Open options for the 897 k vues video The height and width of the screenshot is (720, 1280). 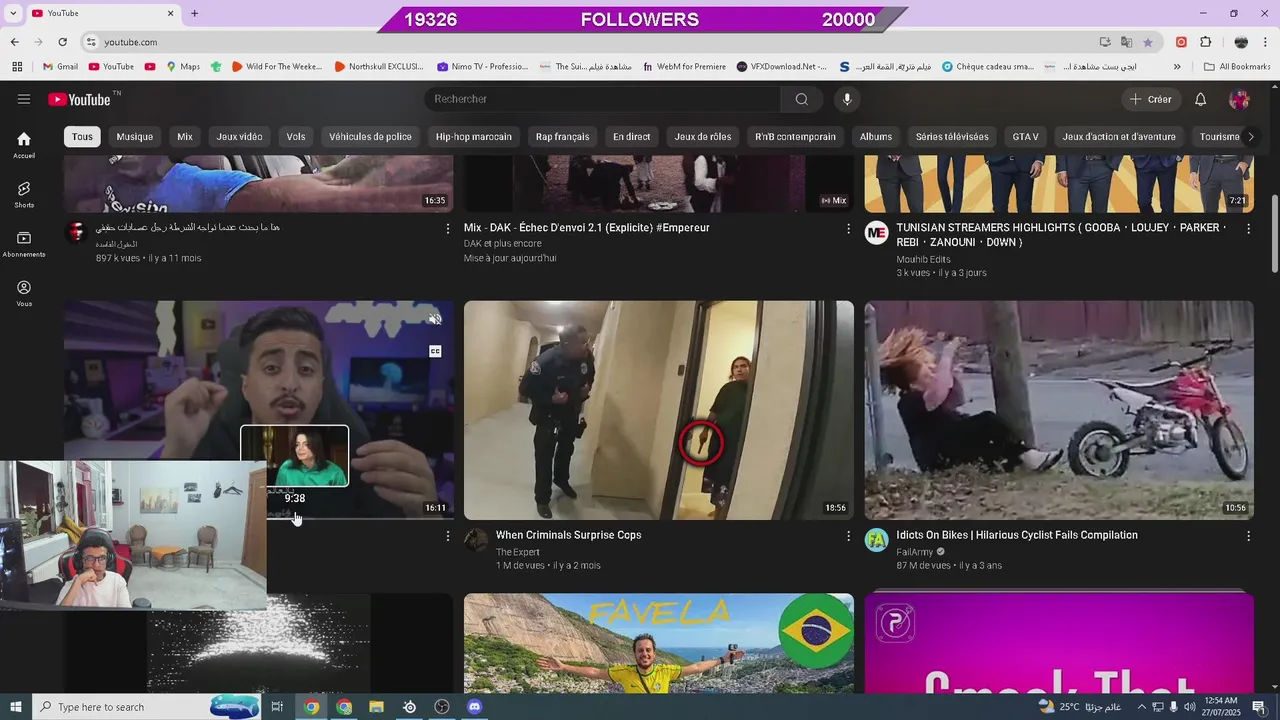tap(447, 229)
